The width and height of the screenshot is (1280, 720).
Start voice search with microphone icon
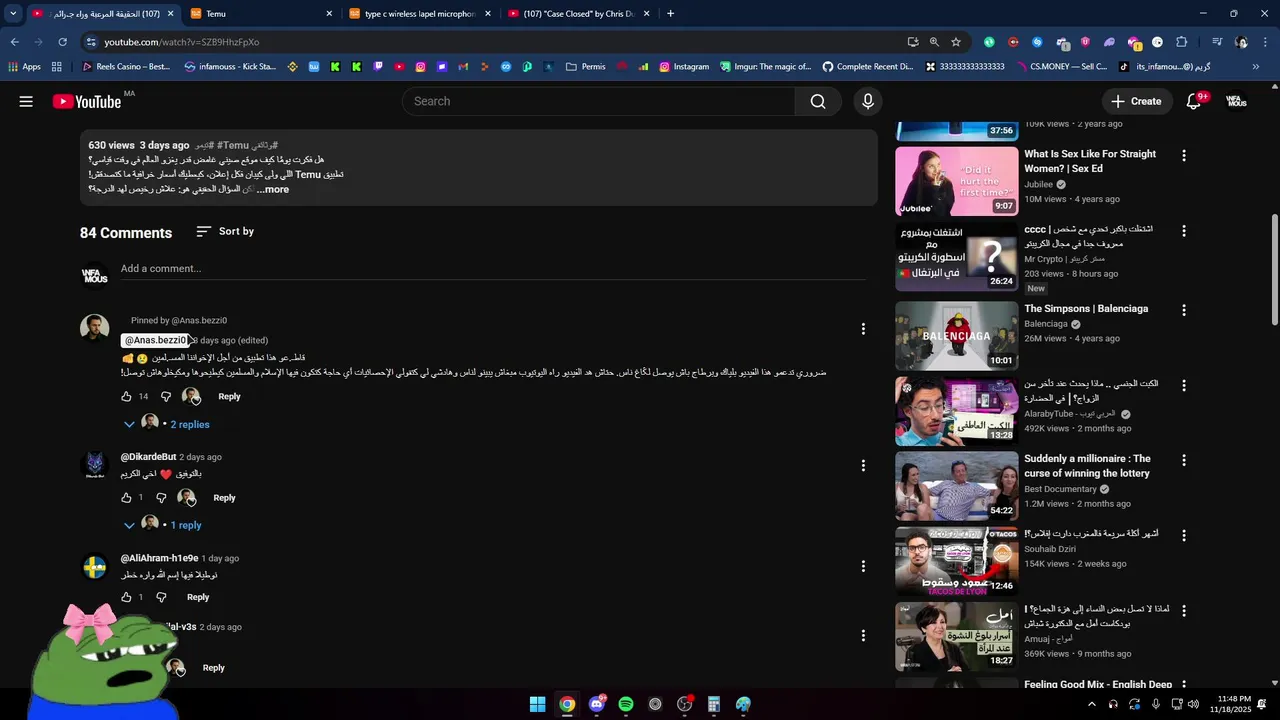868,101
